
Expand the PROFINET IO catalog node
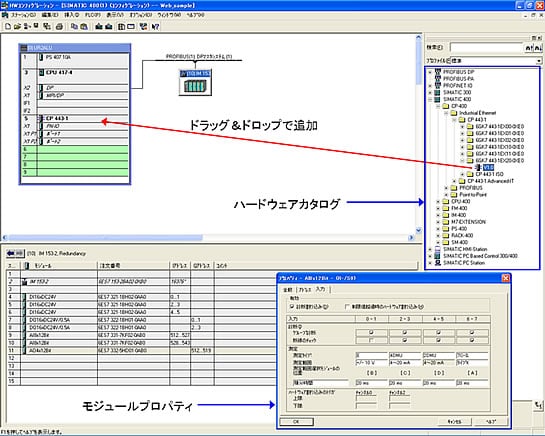(x=430, y=86)
